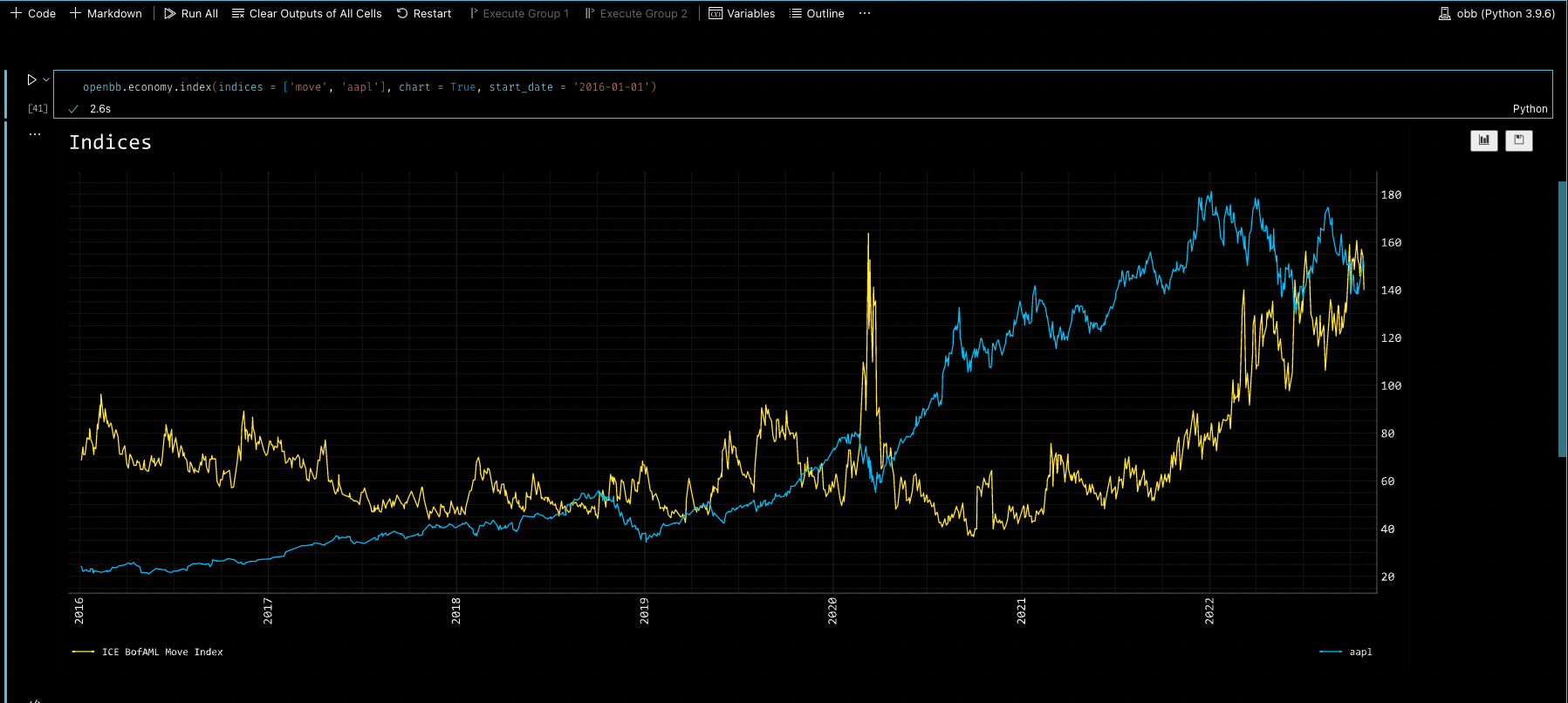The image size is (1568, 703).
Task: Click the 2.6s execution time
Action: [x=100, y=109]
